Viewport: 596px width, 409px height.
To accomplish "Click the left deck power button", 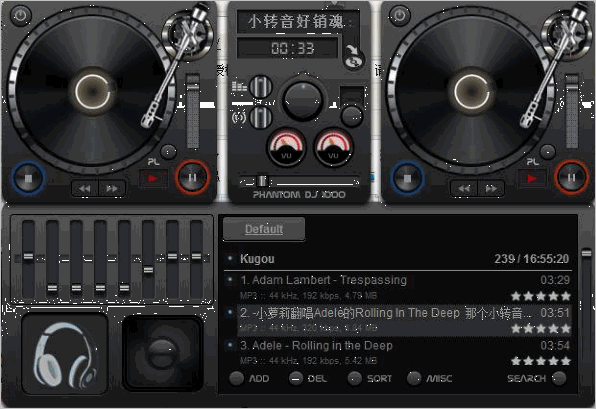I will [20, 16].
